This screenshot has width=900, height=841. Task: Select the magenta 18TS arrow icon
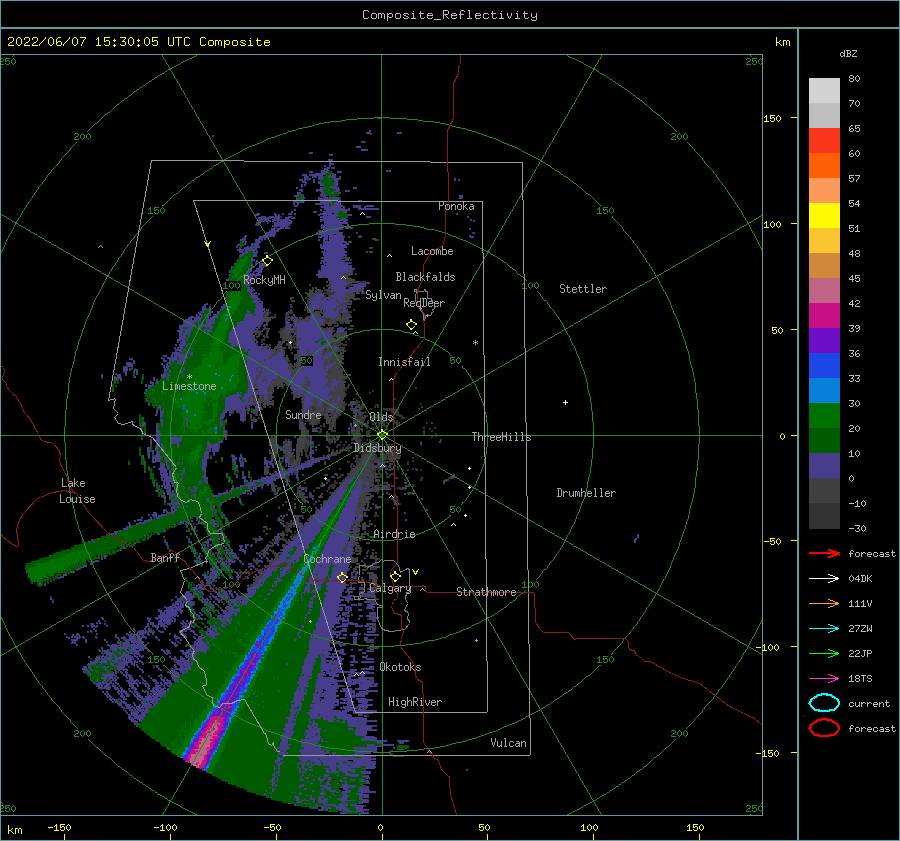click(x=824, y=679)
